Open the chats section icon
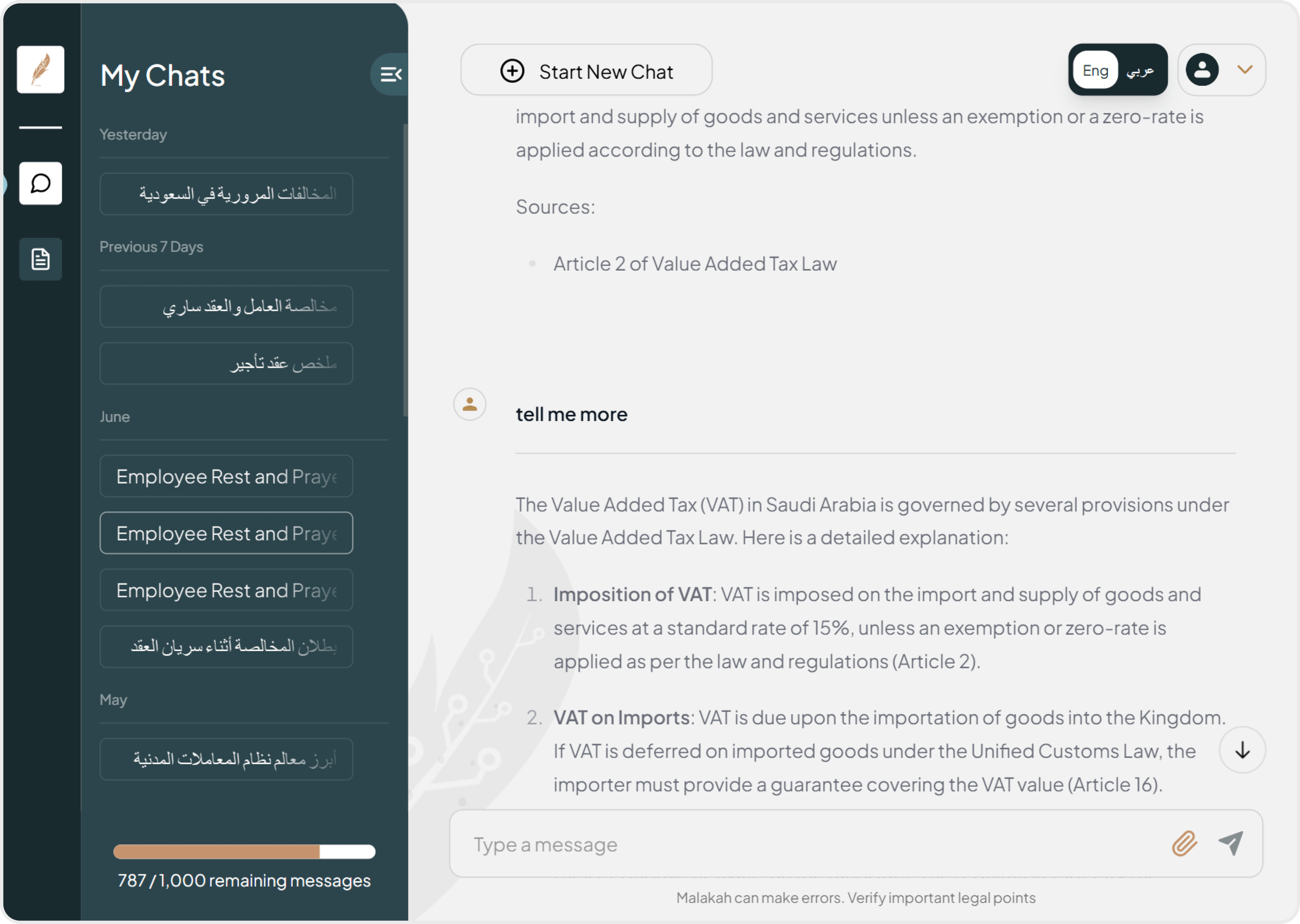Viewport: 1300px width, 924px height. [40, 183]
